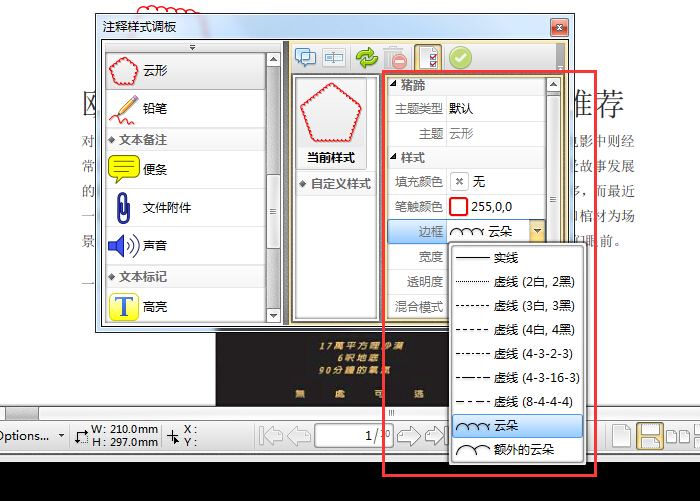
Task: Click the green refresh arrows icon
Action: click(x=366, y=58)
